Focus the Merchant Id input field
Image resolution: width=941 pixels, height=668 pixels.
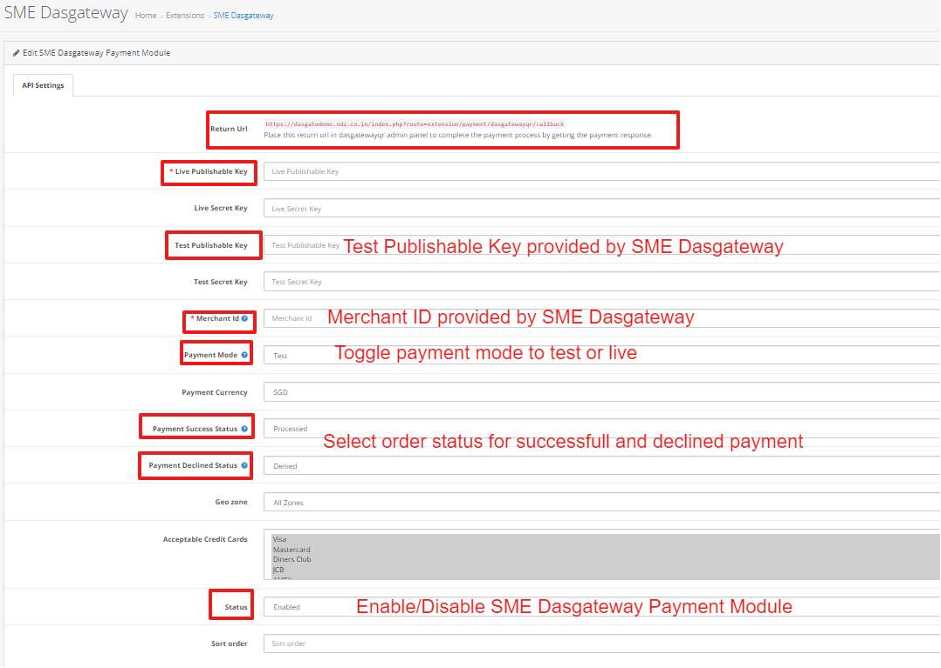(x=602, y=319)
